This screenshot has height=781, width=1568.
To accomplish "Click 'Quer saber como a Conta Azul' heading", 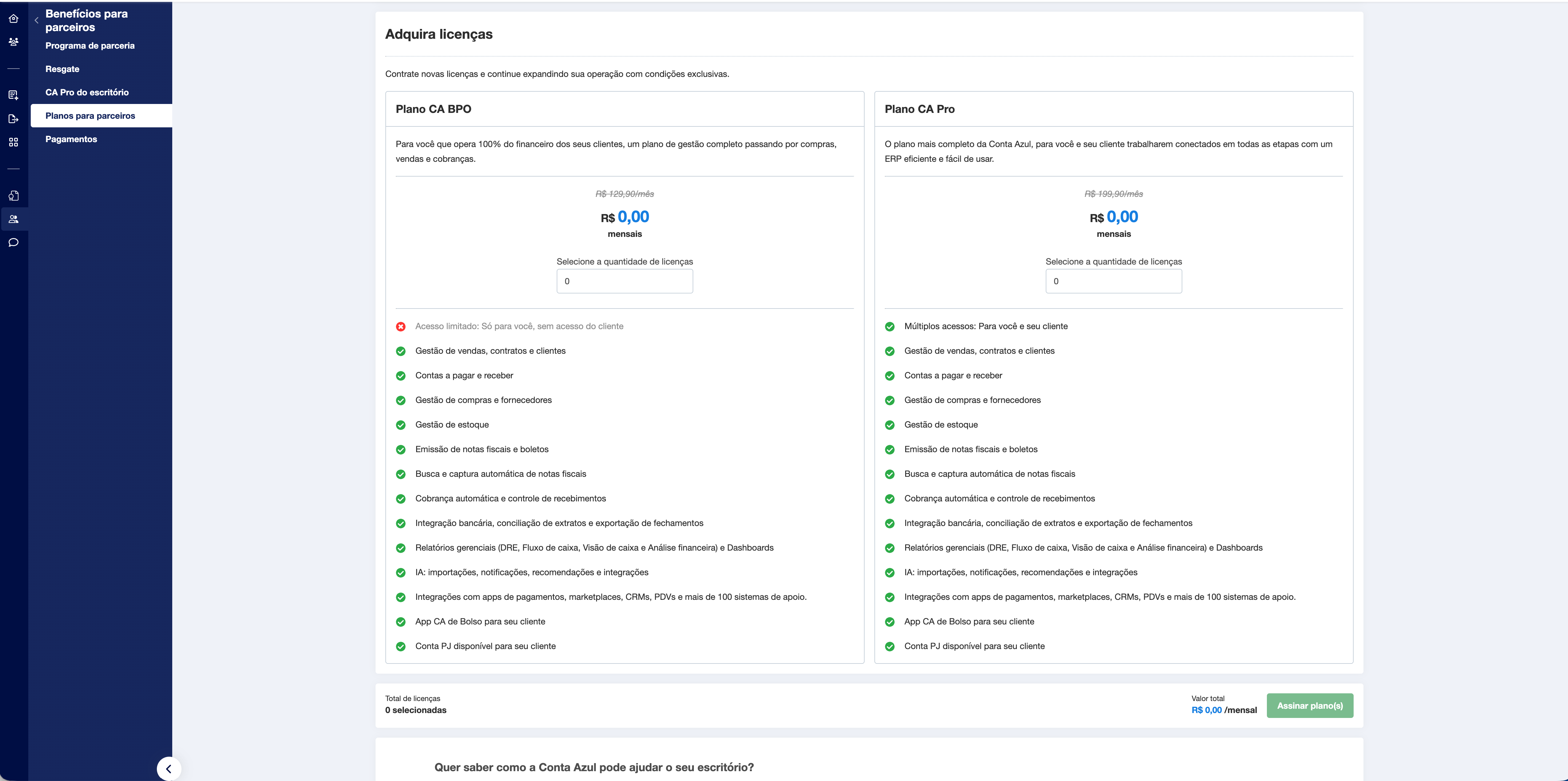I will [594, 767].
